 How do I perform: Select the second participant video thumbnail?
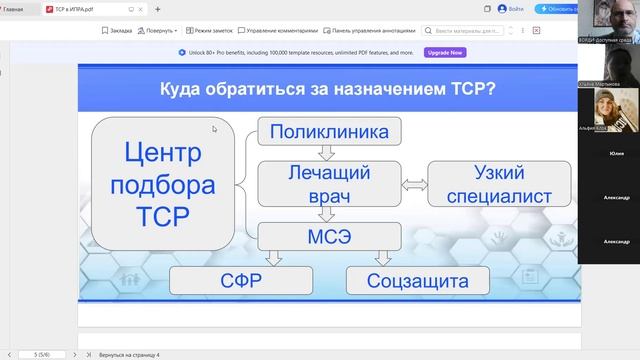click(609, 66)
